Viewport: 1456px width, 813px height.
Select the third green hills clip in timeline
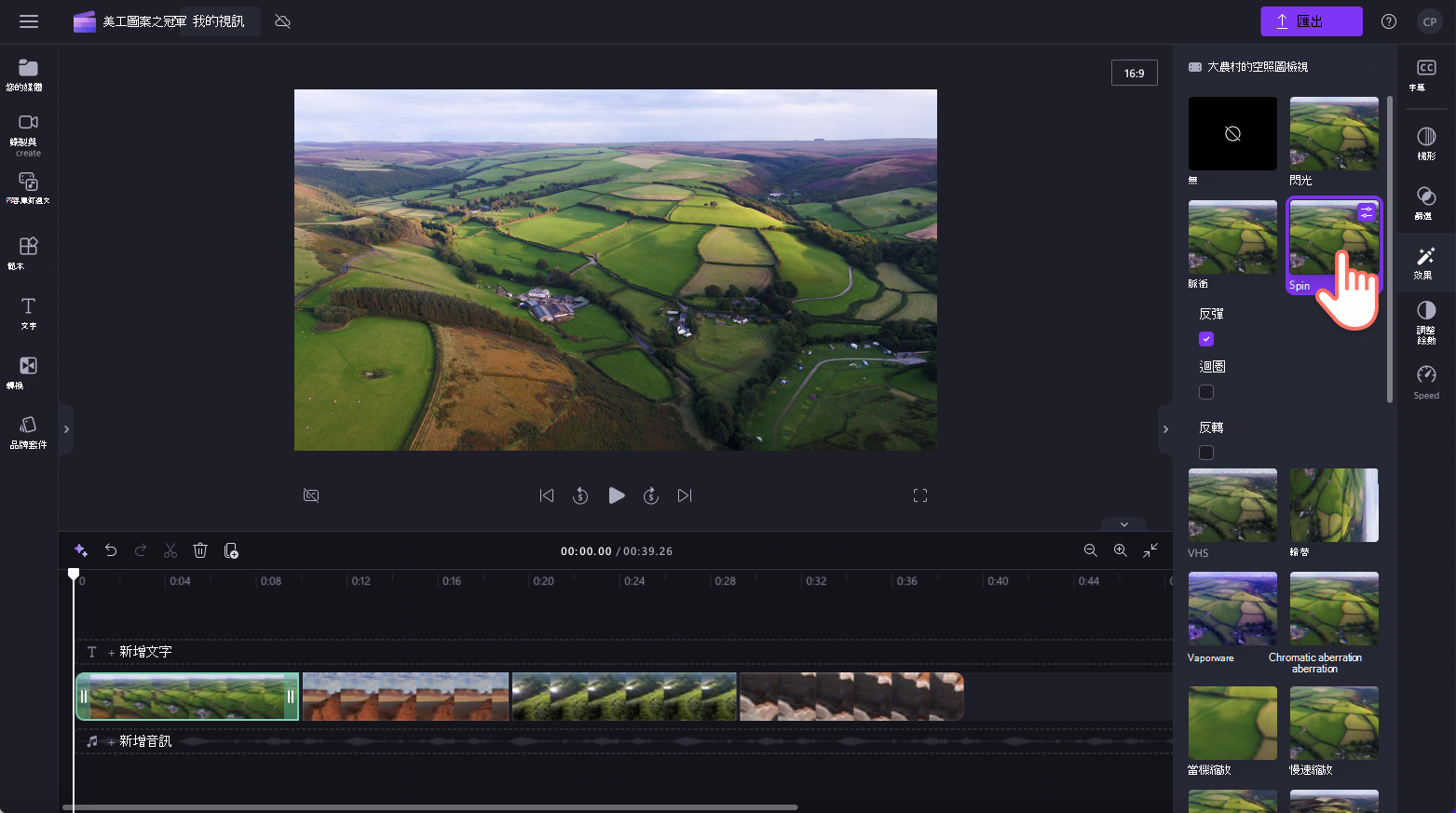pos(624,697)
